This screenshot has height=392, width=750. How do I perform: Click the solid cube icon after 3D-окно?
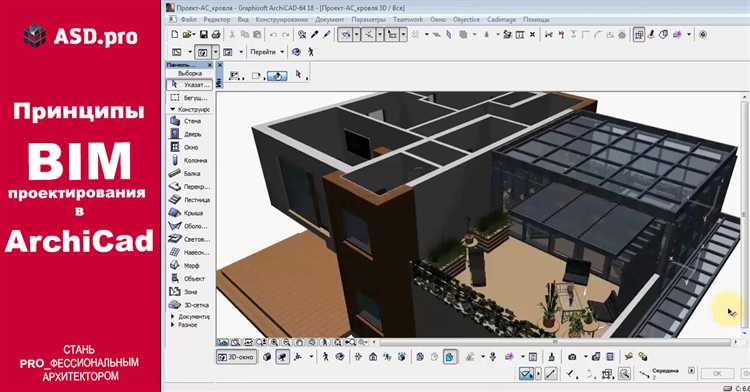tap(267, 357)
